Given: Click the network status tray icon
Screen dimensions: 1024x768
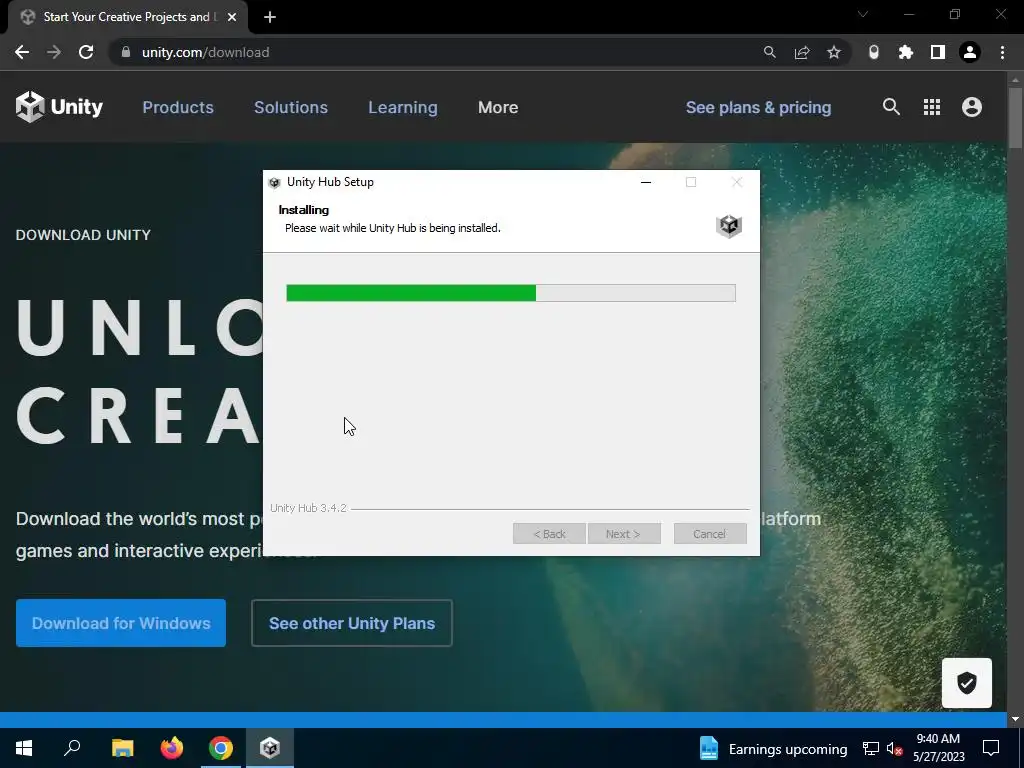Looking at the screenshot, I should [871, 748].
